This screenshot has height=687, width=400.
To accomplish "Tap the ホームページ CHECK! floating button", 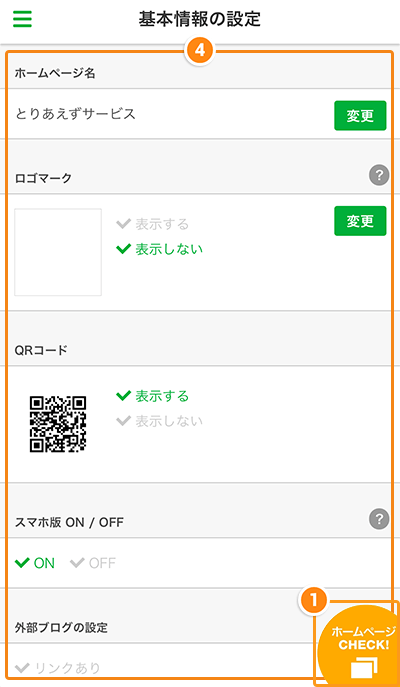I will coord(359,644).
